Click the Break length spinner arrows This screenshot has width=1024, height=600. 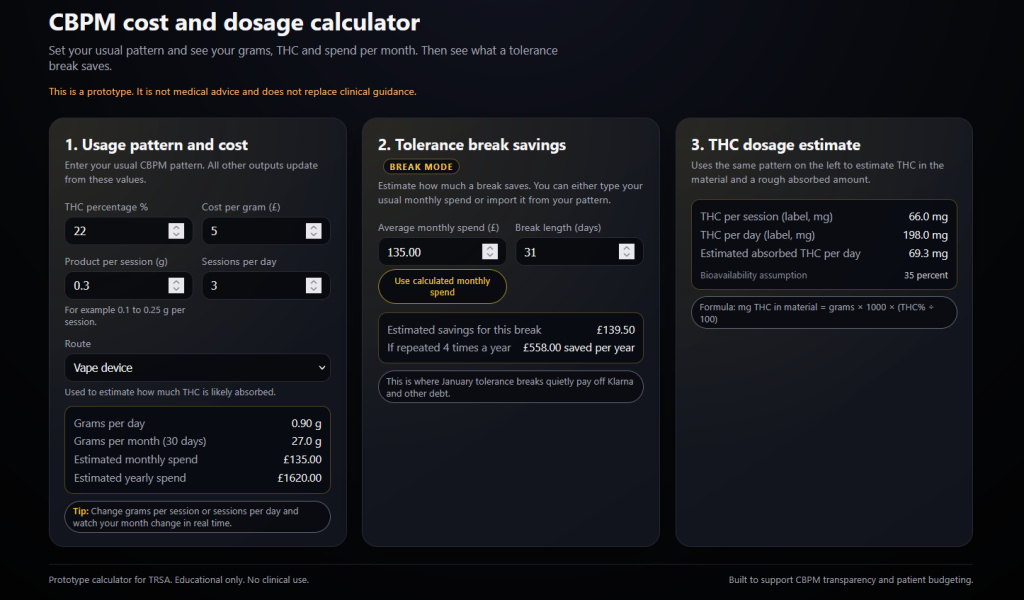pyautogui.click(x=626, y=251)
